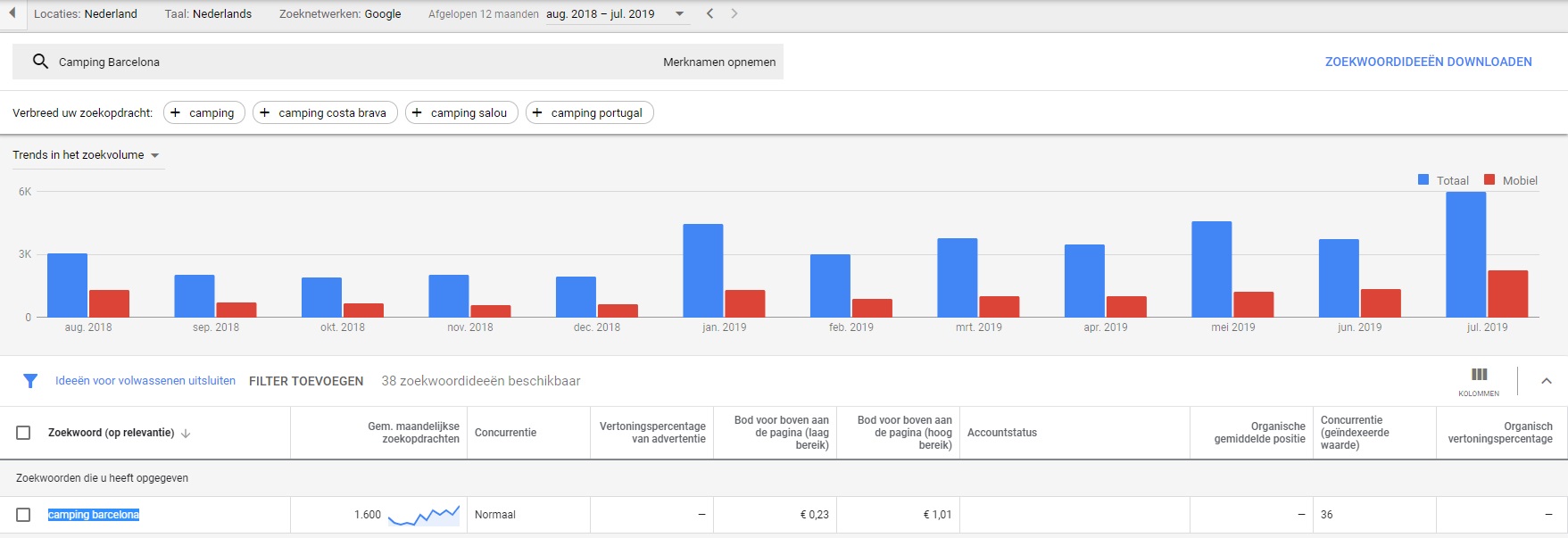Click Bod voor boven (hoog bereik) header
The width and height of the screenshot is (1568, 538).
905,433
